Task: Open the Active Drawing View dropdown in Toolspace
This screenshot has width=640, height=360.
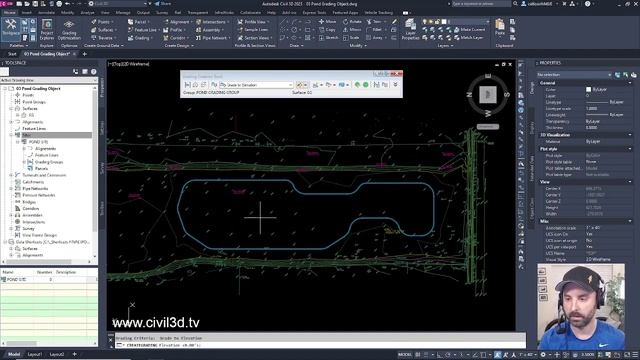Action: [x=49, y=80]
